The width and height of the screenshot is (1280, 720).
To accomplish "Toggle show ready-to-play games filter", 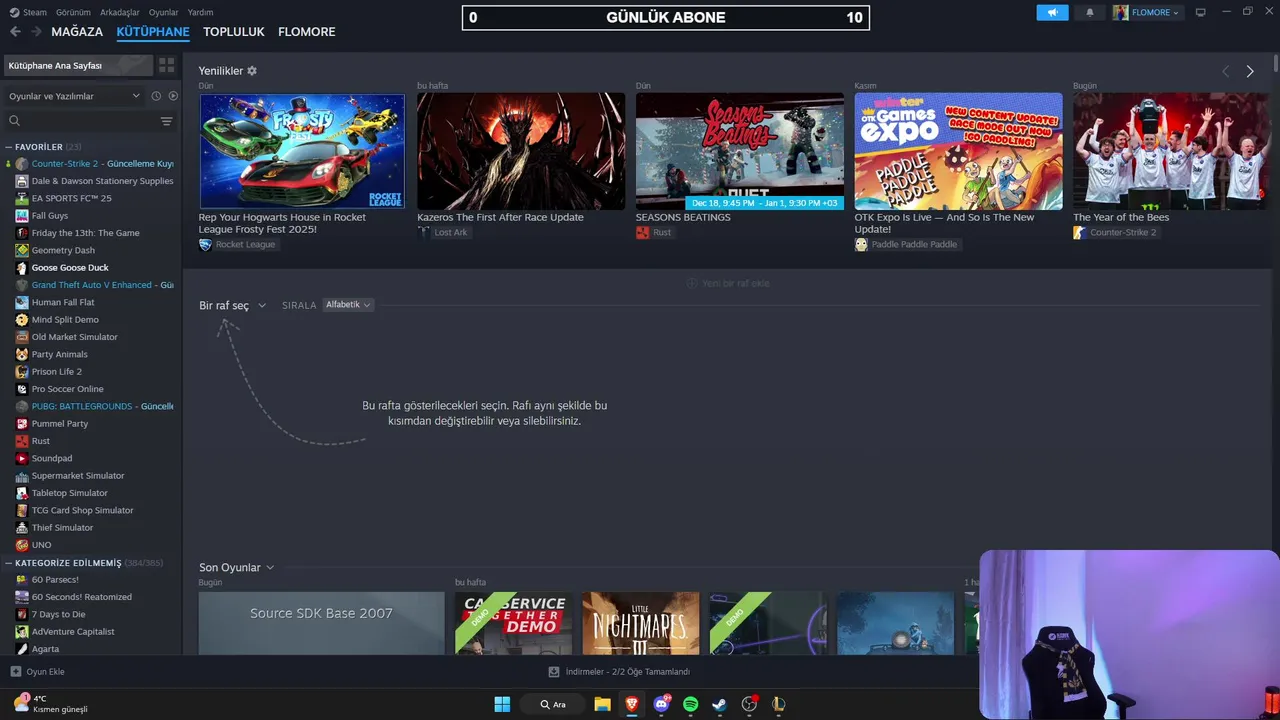I will (x=173, y=96).
